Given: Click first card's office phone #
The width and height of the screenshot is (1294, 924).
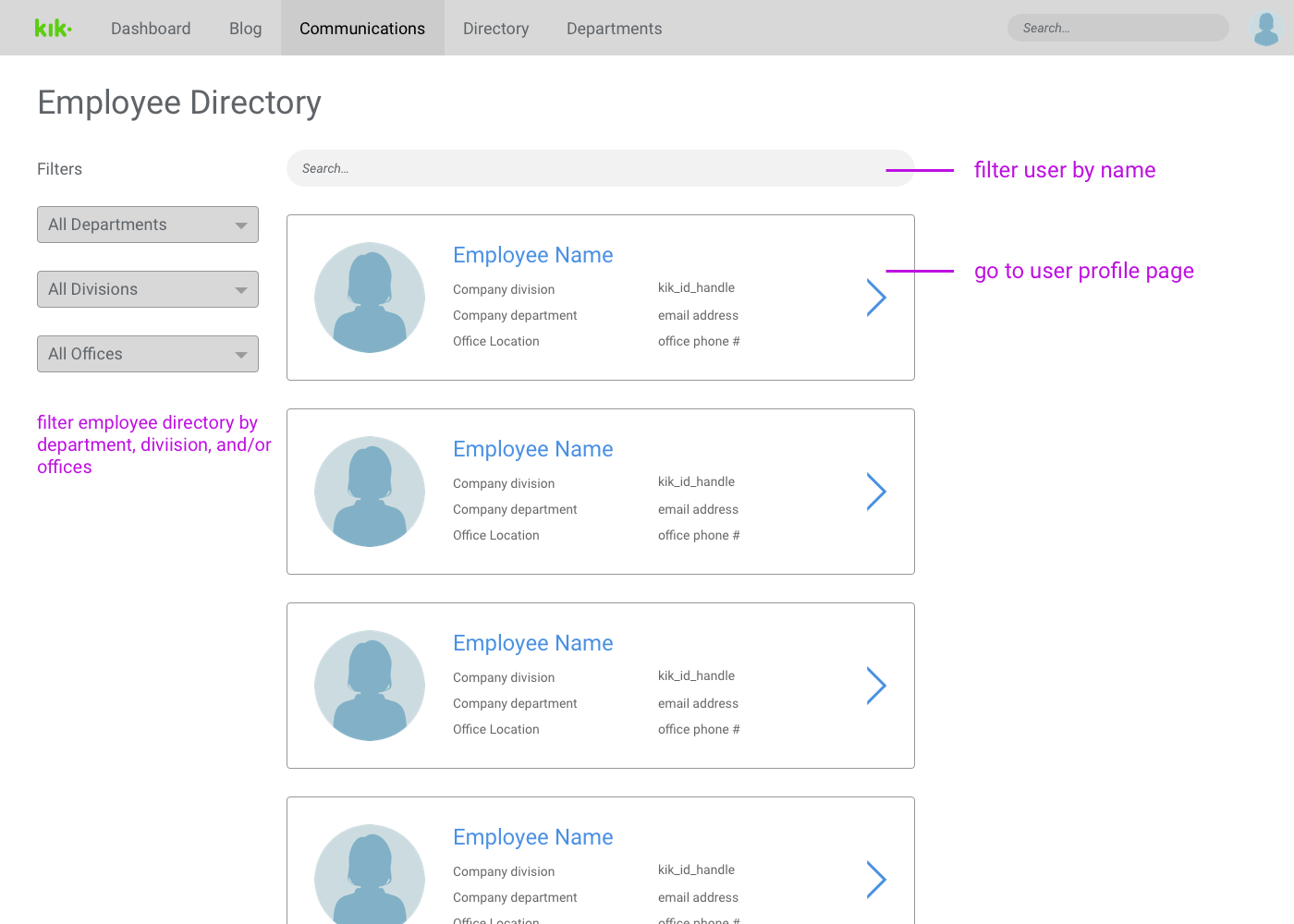Looking at the screenshot, I should [699, 341].
